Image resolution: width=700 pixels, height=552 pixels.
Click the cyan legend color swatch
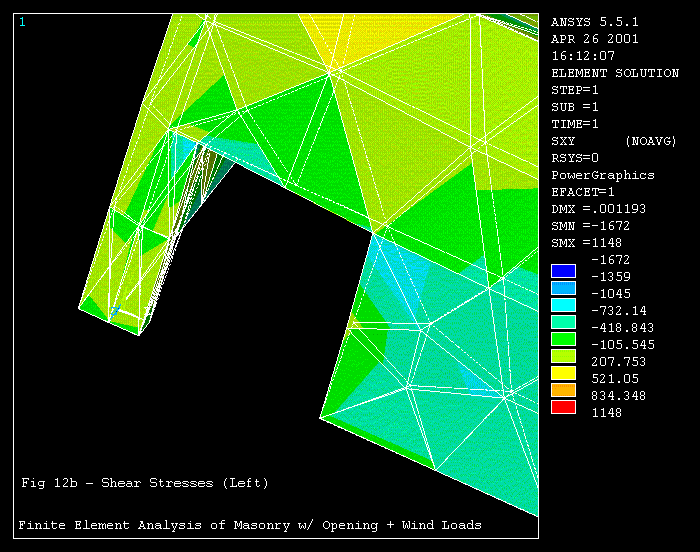click(x=563, y=305)
